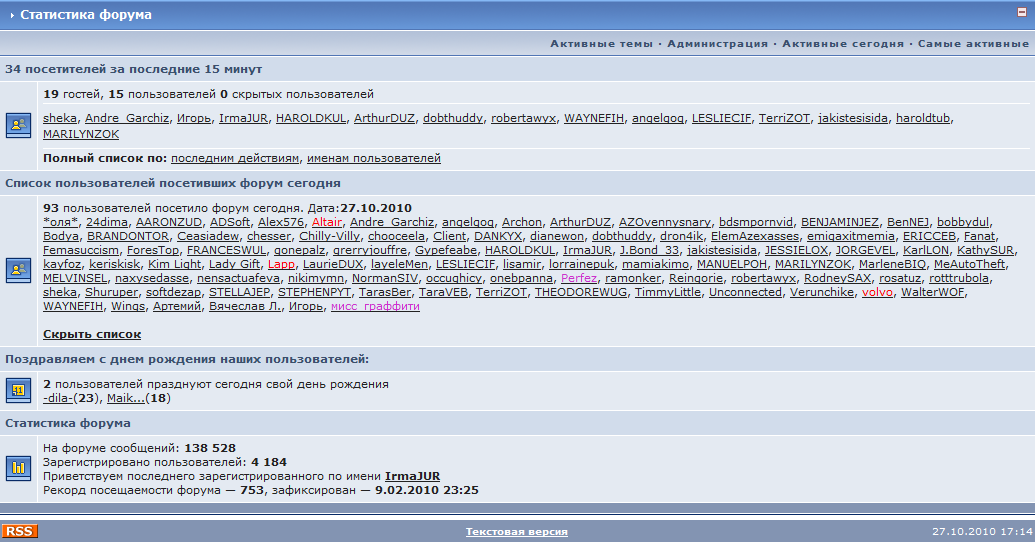Hide the list via Скрыть список
1035x542 pixels.
[92, 334]
